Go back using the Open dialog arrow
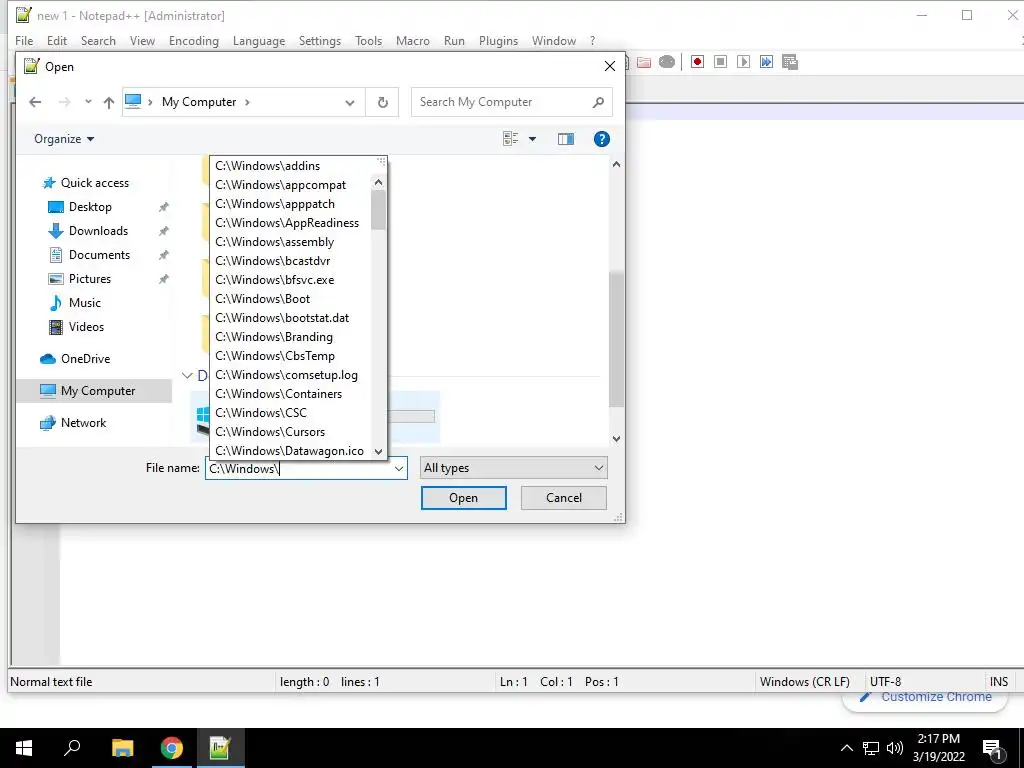Viewport: 1024px width, 768px height. [35, 102]
